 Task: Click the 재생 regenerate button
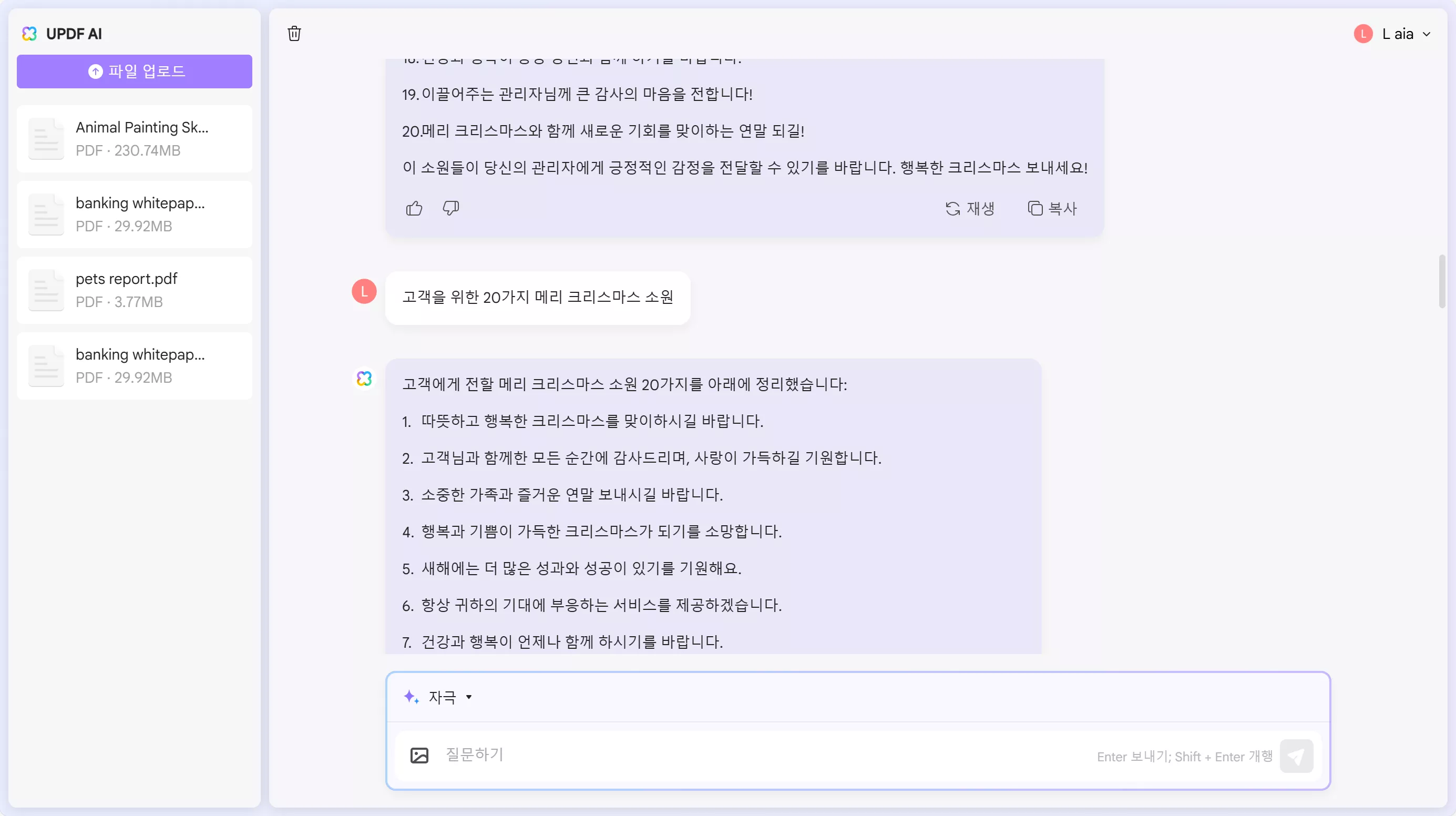click(x=970, y=209)
